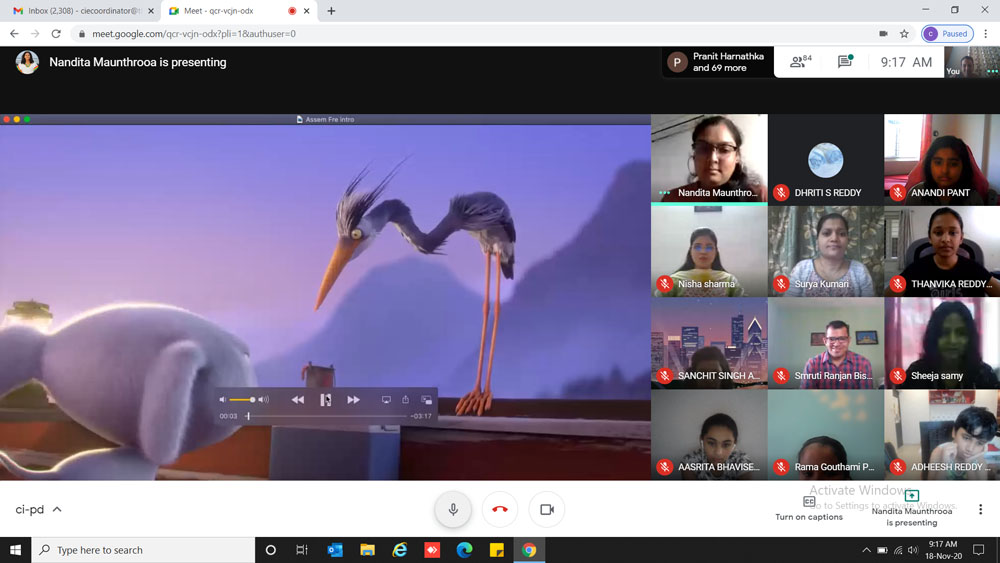Open Chrome's three-dot menu

(x=986, y=34)
